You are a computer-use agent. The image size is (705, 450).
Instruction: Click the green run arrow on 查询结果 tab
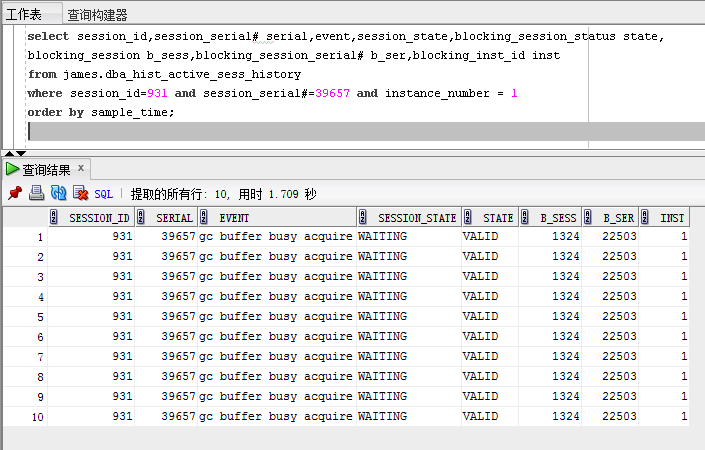(12, 169)
